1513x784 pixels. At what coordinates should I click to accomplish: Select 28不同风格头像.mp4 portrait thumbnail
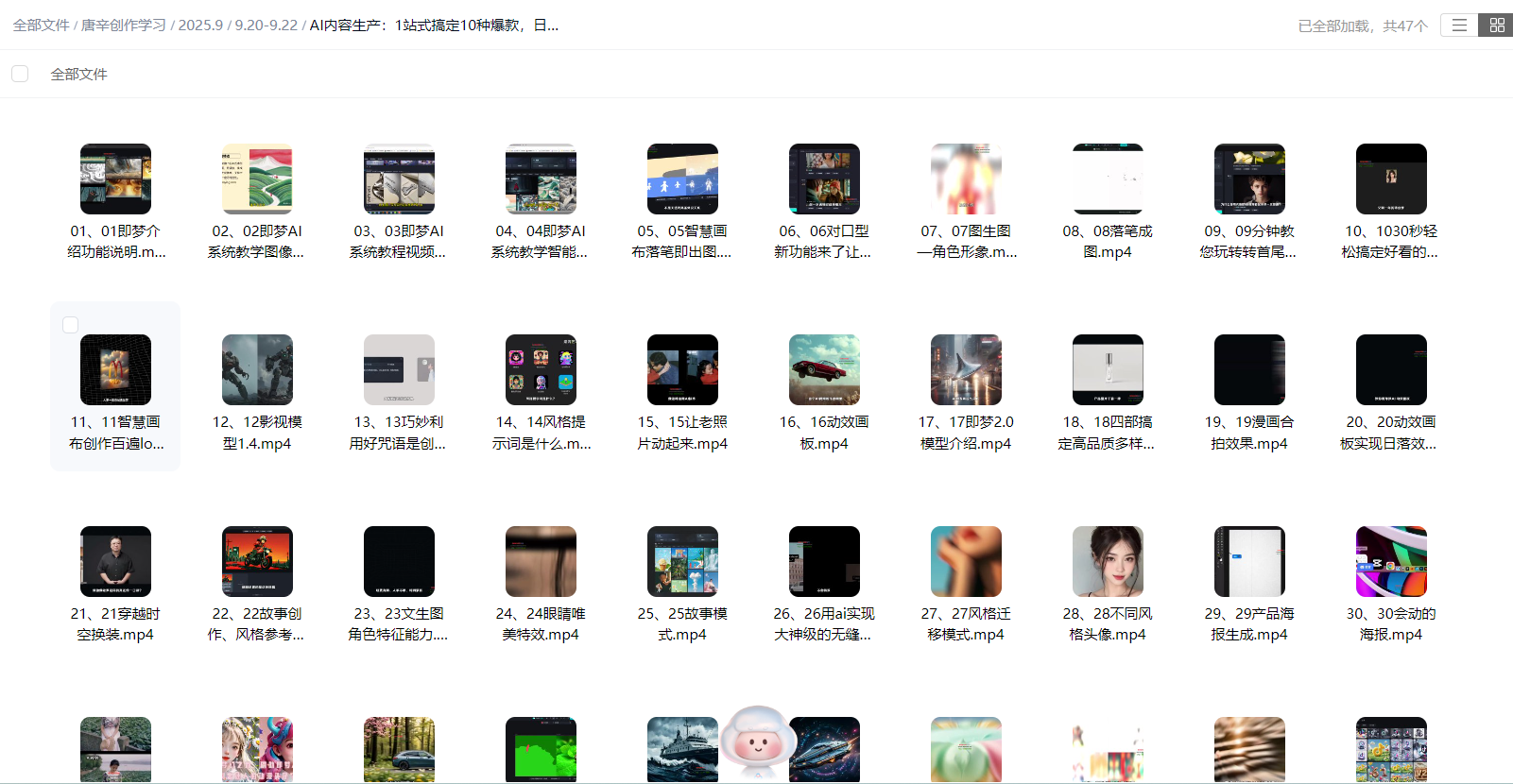[1108, 561]
